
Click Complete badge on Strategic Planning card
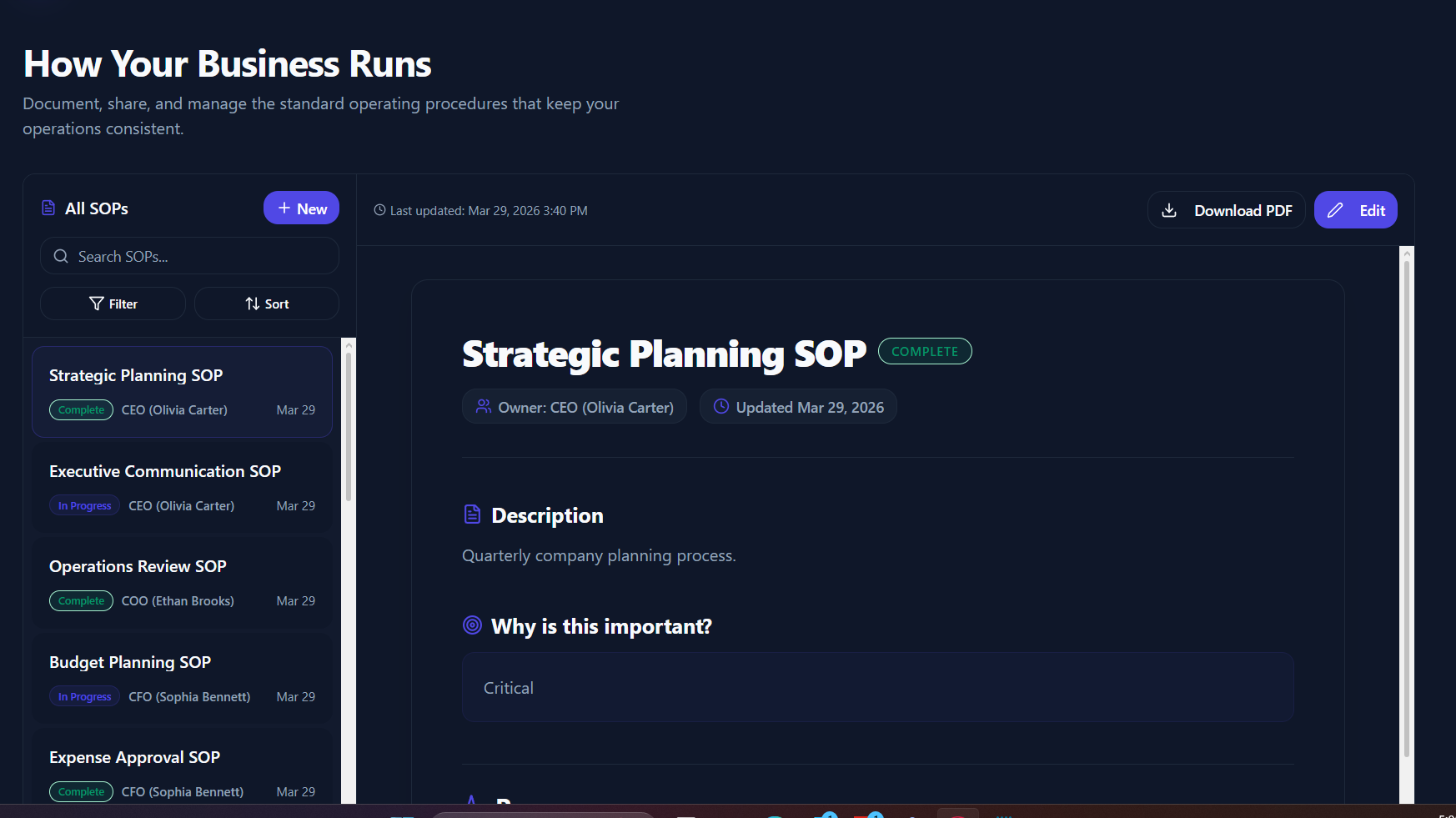81,409
